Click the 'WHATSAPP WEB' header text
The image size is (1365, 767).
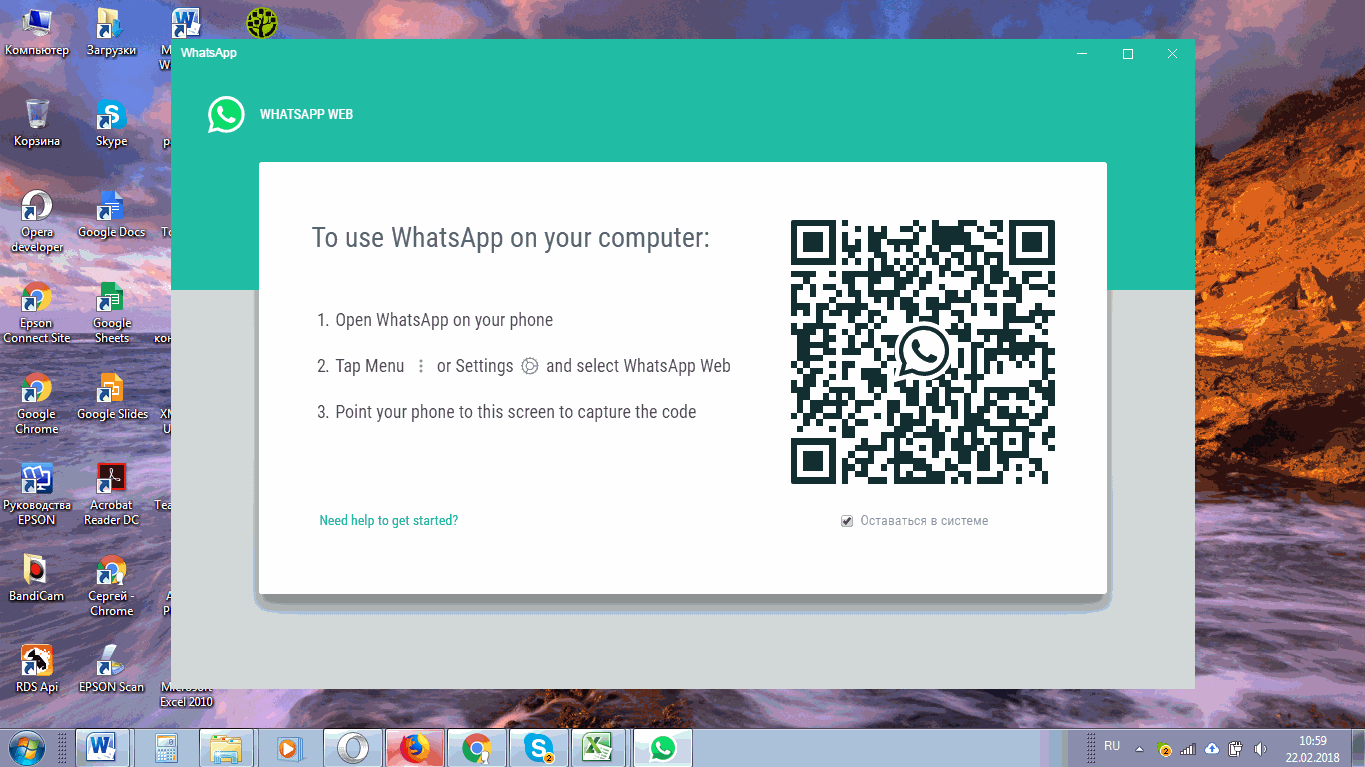click(x=306, y=115)
